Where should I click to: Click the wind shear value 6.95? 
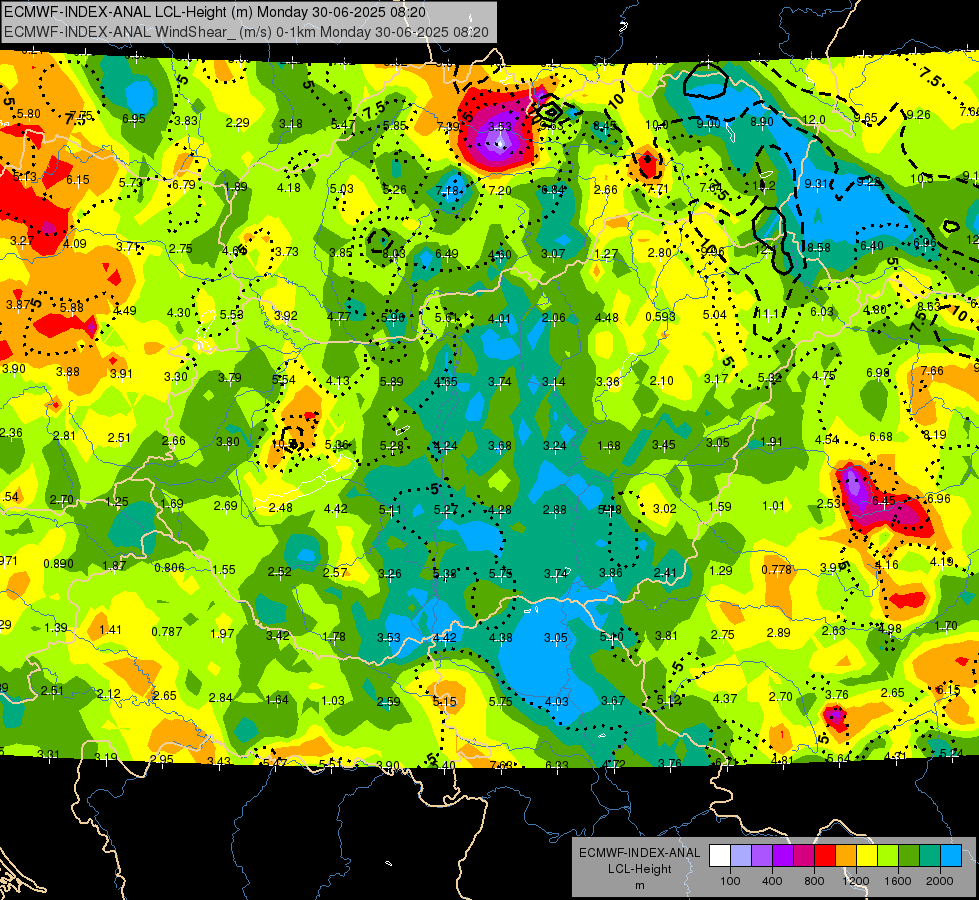pyautogui.click(x=134, y=119)
